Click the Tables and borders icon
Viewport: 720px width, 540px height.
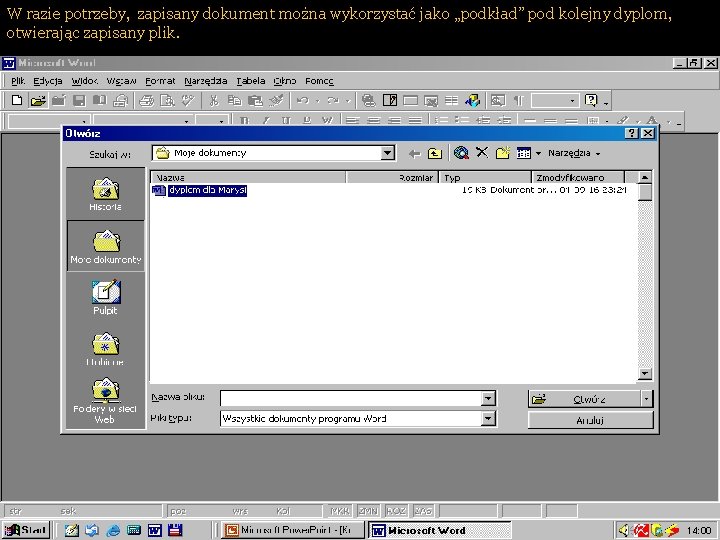(x=390, y=100)
